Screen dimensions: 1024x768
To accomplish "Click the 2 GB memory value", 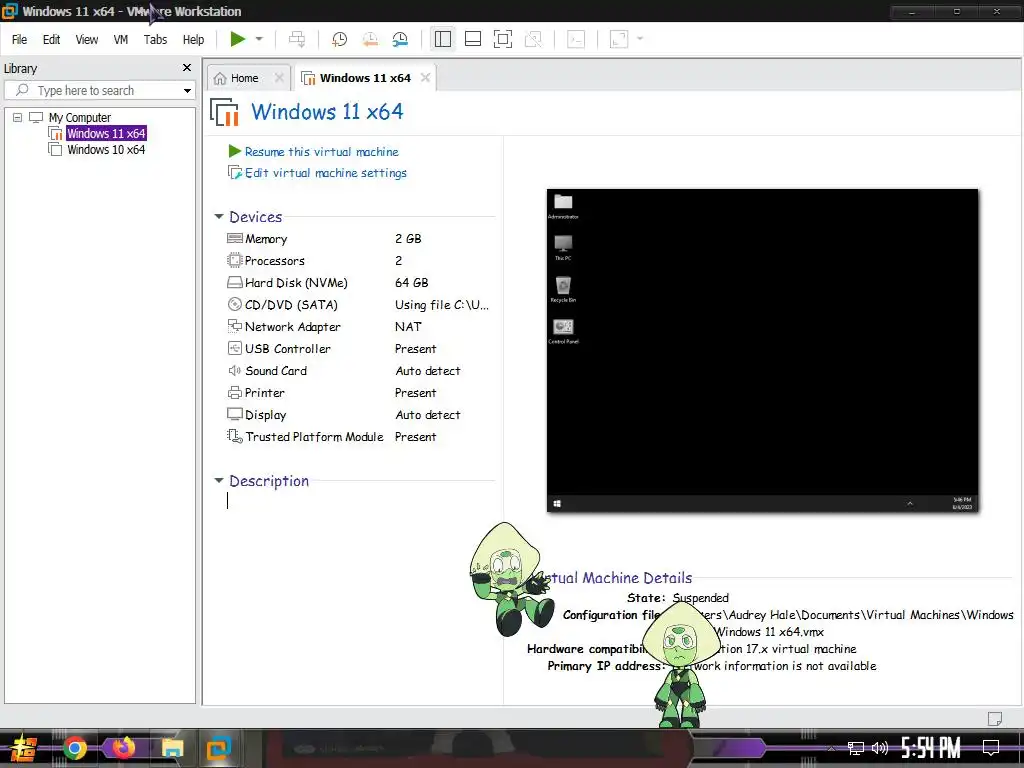I will click(x=408, y=239).
